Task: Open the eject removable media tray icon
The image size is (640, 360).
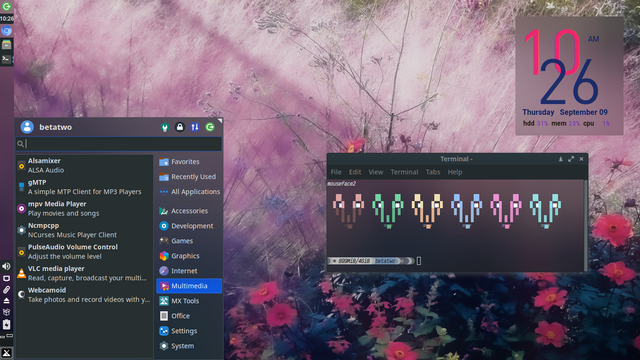Action: tap(6, 301)
